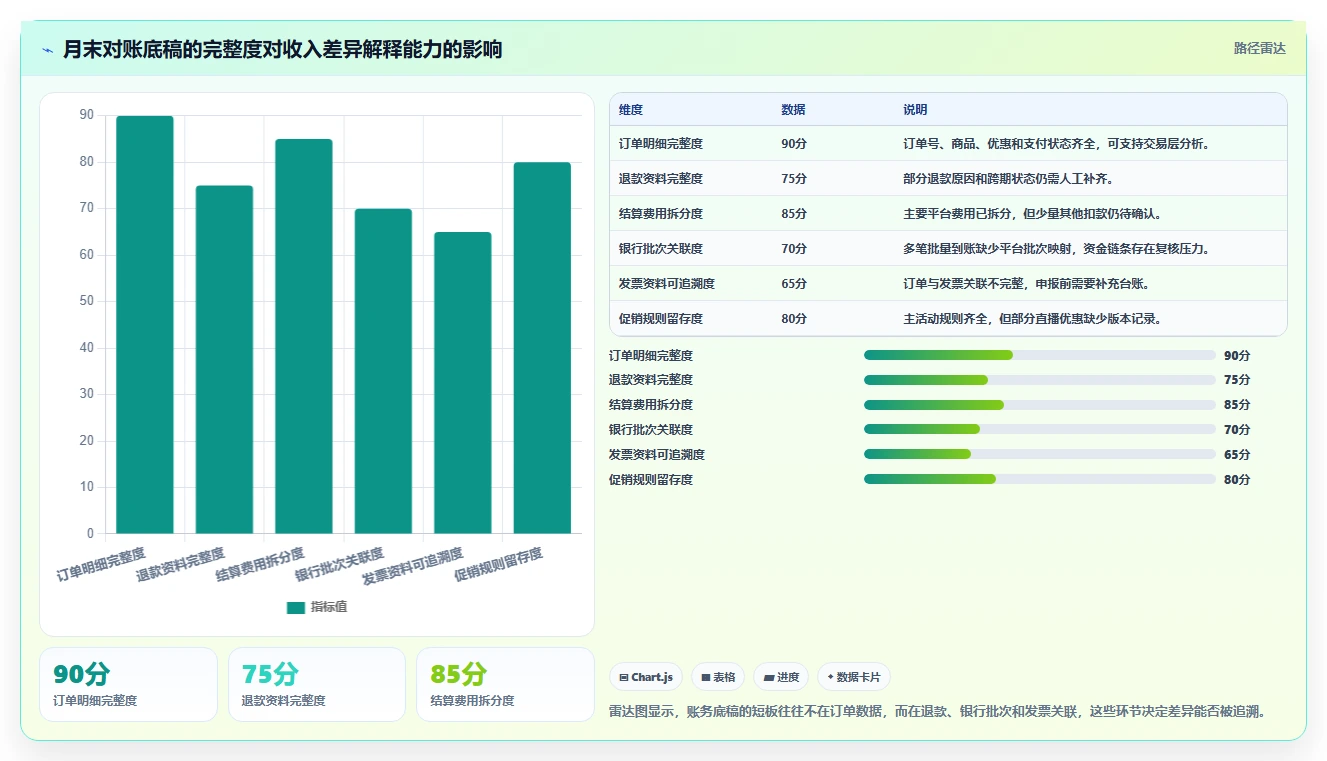This screenshot has height=761, width=1327.
Task: Click the description starting 主要平台费用
Action: (x=1032, y=214)
